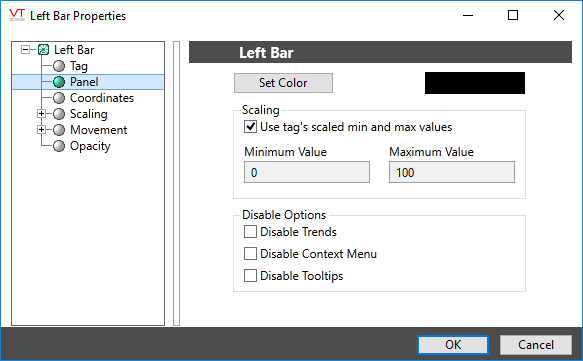This screenshot has height=361, width=583.
Task: Click the Maximum Value input field
Action: click(x=452, y=172)
